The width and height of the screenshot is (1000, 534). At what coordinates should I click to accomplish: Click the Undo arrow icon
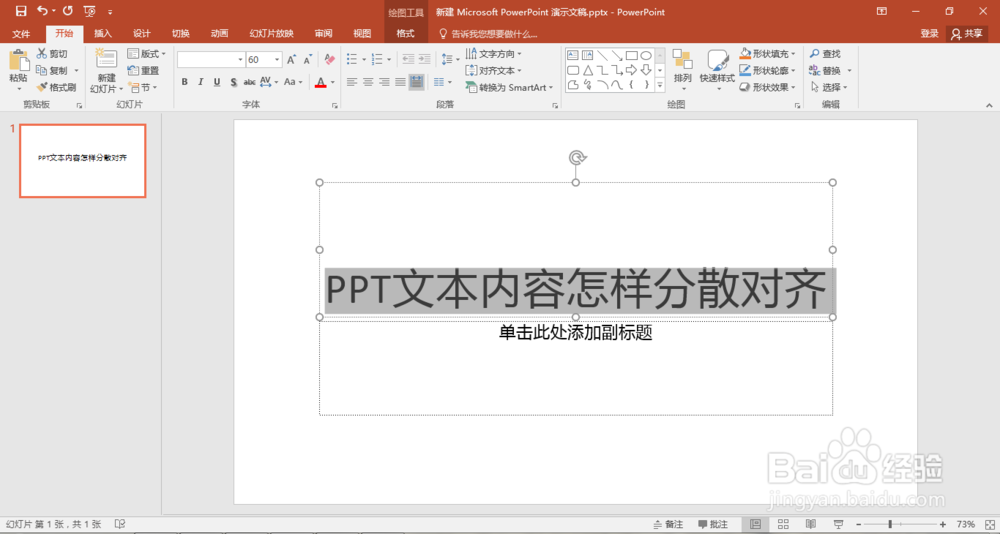click(x=42, y=11)
